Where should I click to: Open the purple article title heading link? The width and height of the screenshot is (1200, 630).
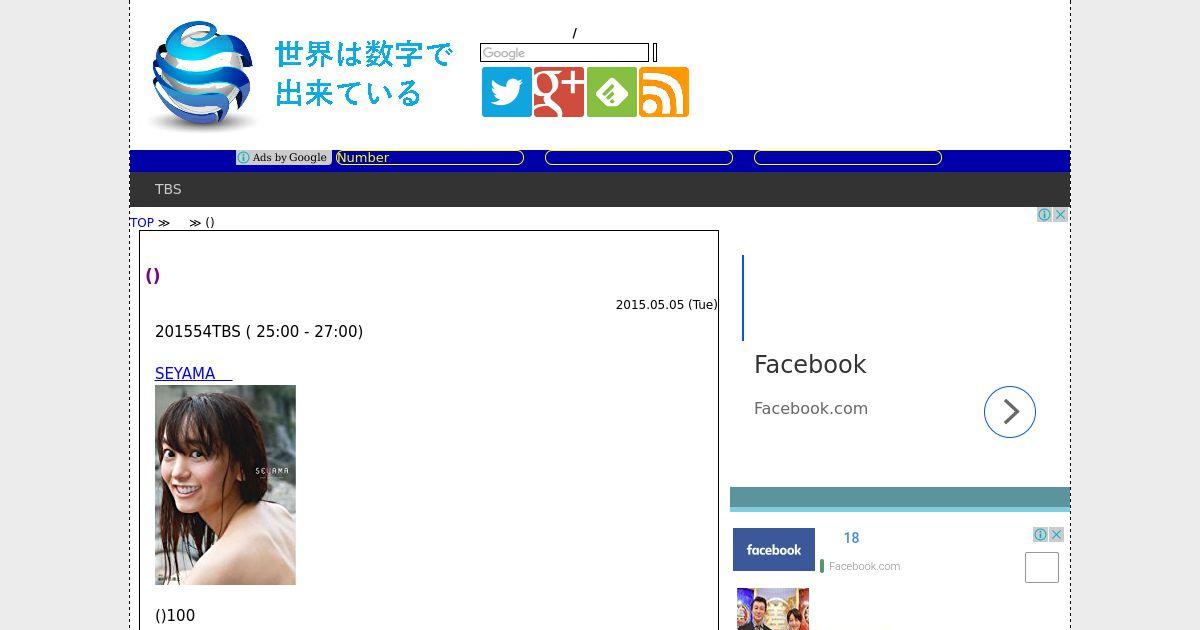153,275
